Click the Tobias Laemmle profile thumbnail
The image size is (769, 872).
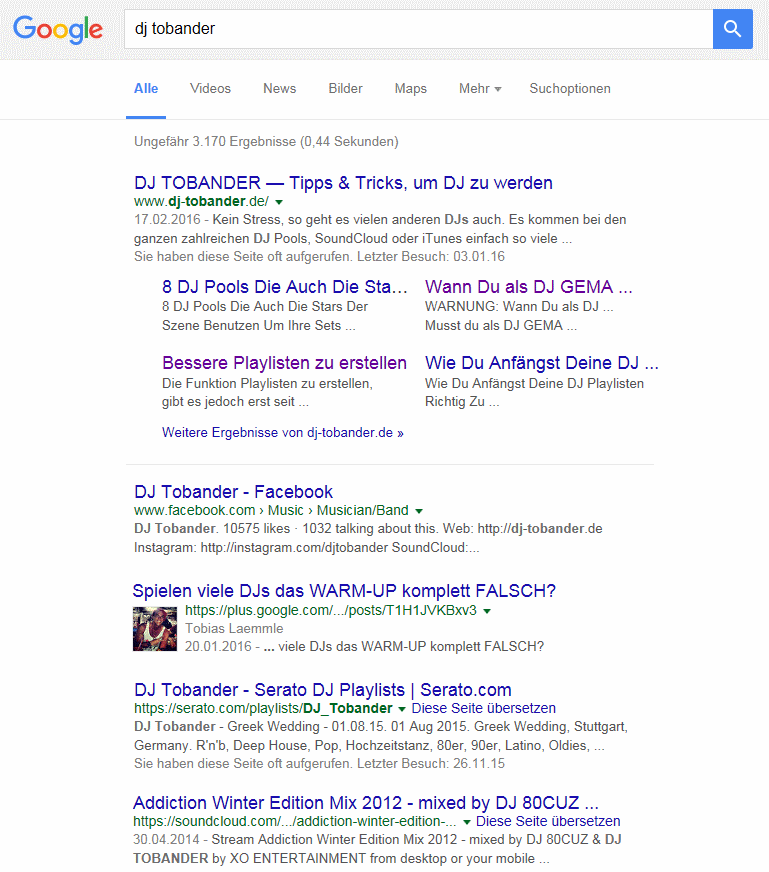(155, 629)
